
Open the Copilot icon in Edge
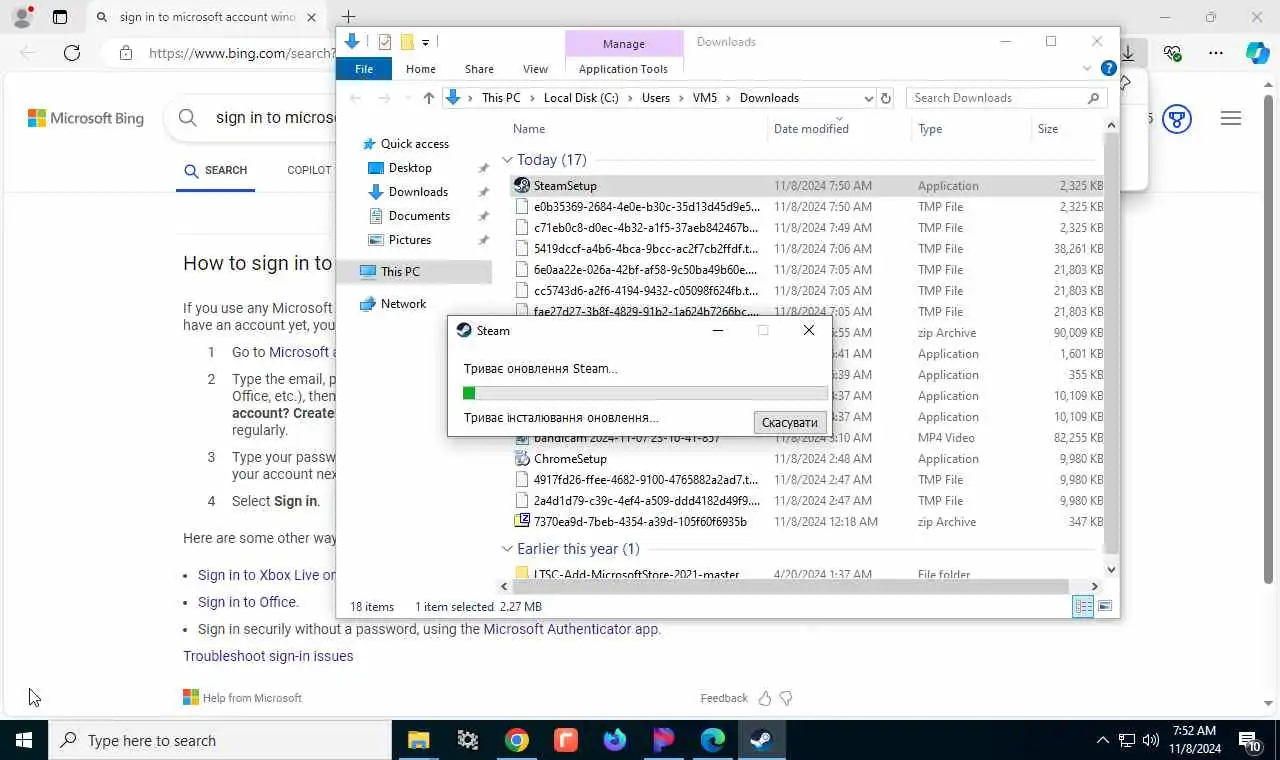point(1258,53)
